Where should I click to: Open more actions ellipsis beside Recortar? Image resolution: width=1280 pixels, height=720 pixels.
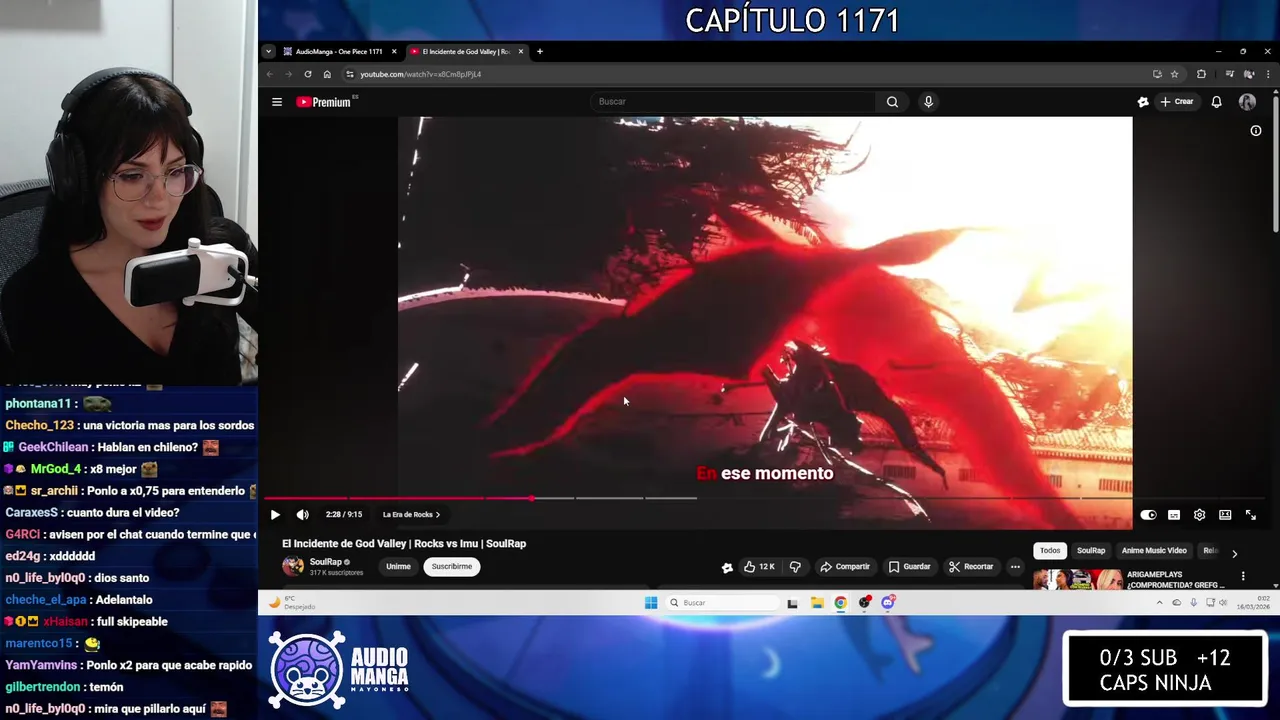[x=1015, y=567]
